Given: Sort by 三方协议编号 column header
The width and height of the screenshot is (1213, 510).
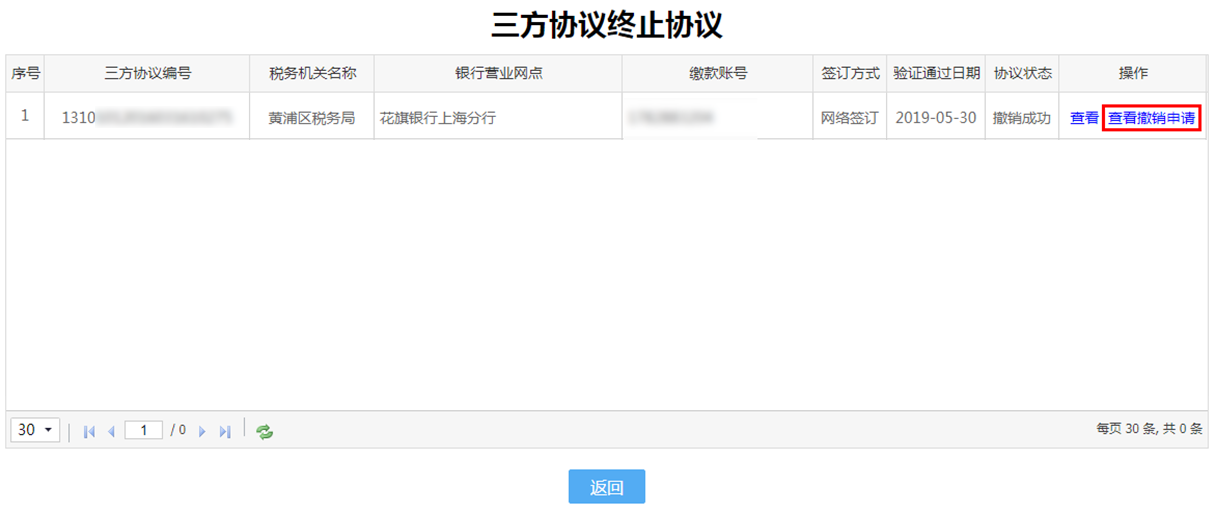Looking at the screenshot, I should click(x=147, y=73).
